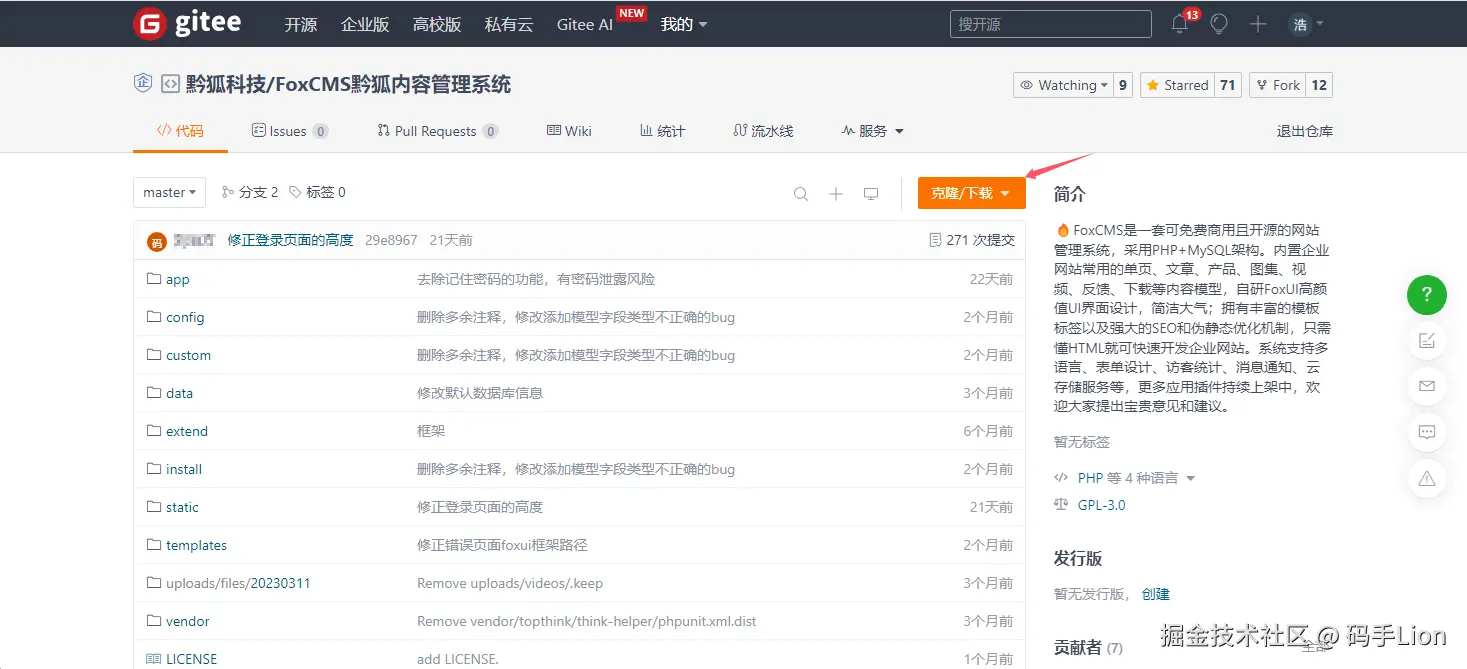This screenshot has width=1467, height=669.
Task: Open the custom folder
Action: tap(188, 355)
